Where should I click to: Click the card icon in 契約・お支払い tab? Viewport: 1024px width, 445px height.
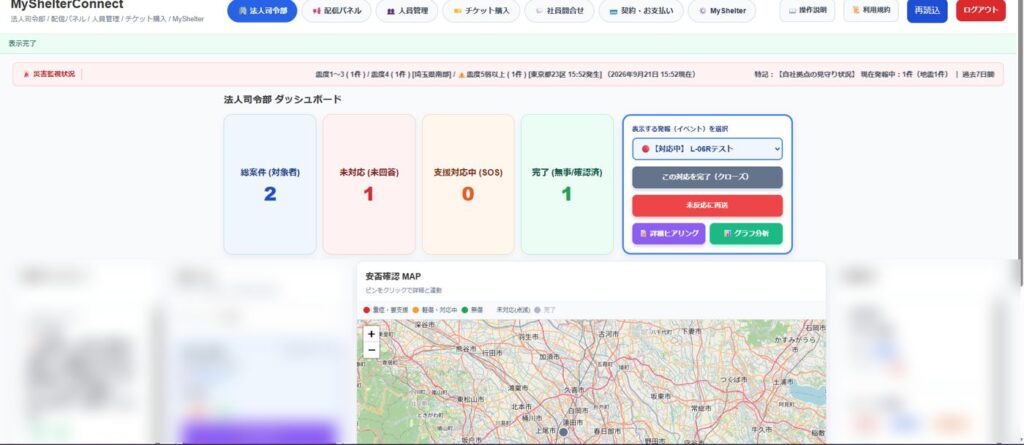coord(613,11)
